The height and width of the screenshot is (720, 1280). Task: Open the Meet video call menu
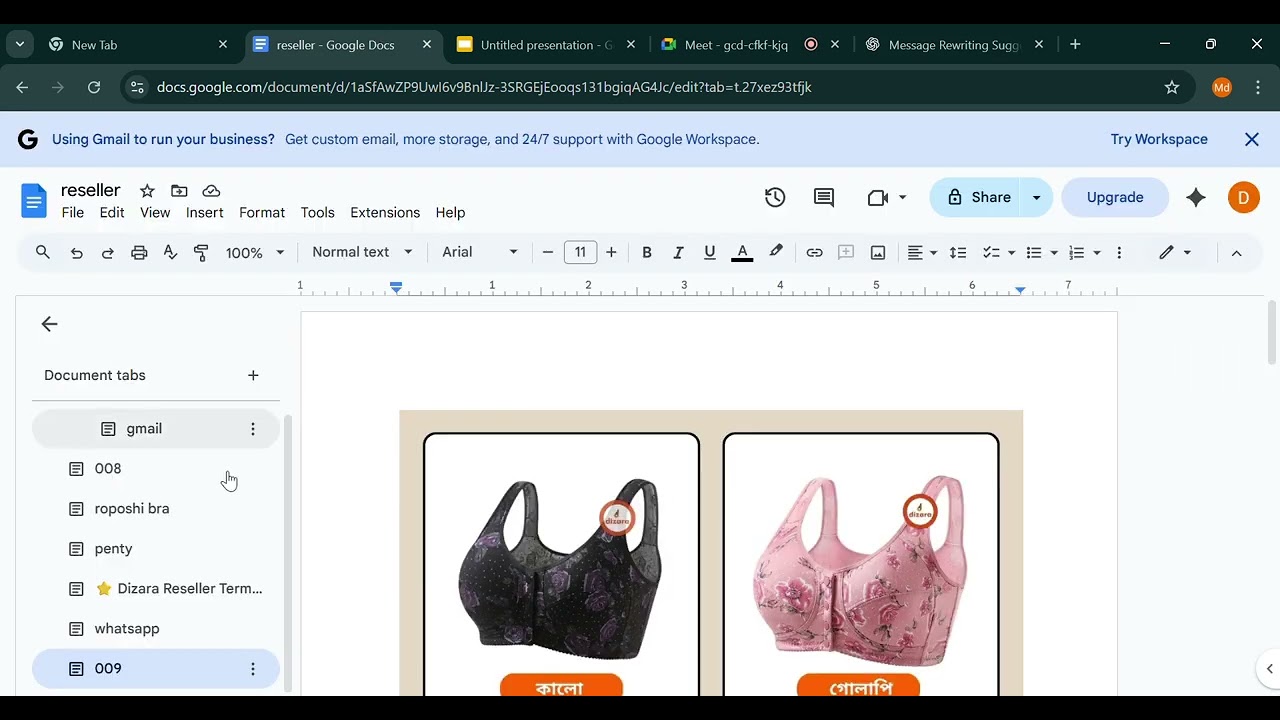[887, 198]
